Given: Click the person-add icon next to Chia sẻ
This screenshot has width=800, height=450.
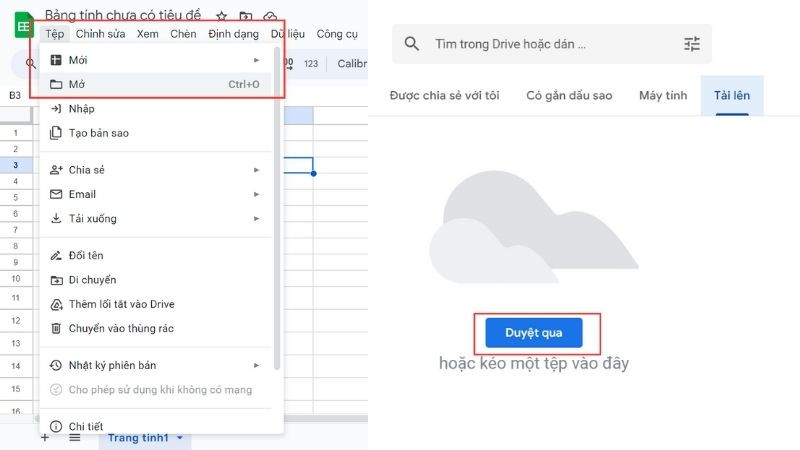Looking at the screenshot, I should tap(56, 170).
